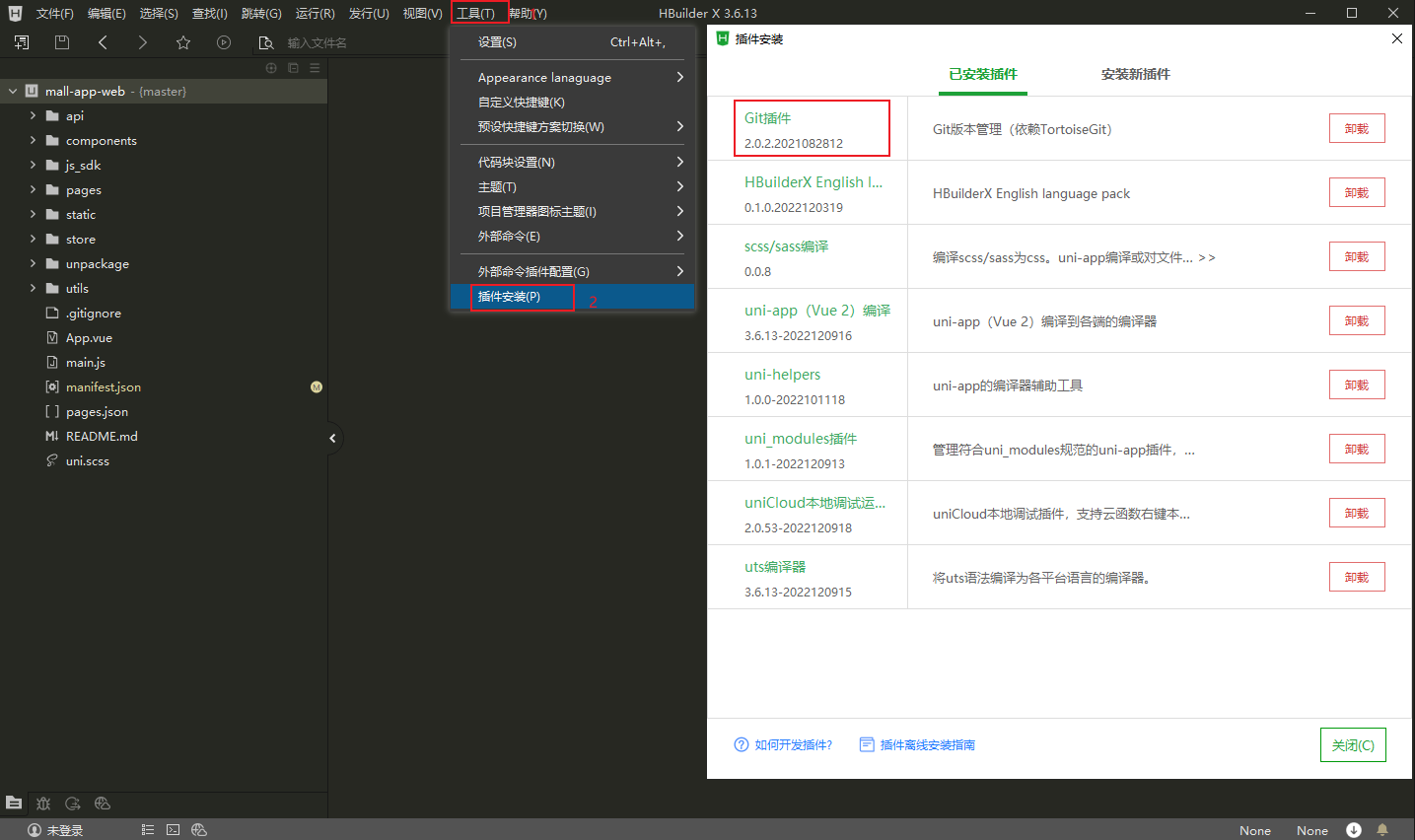Expand the store folder
Screen dimensions: 1415x840
[33, 239]
